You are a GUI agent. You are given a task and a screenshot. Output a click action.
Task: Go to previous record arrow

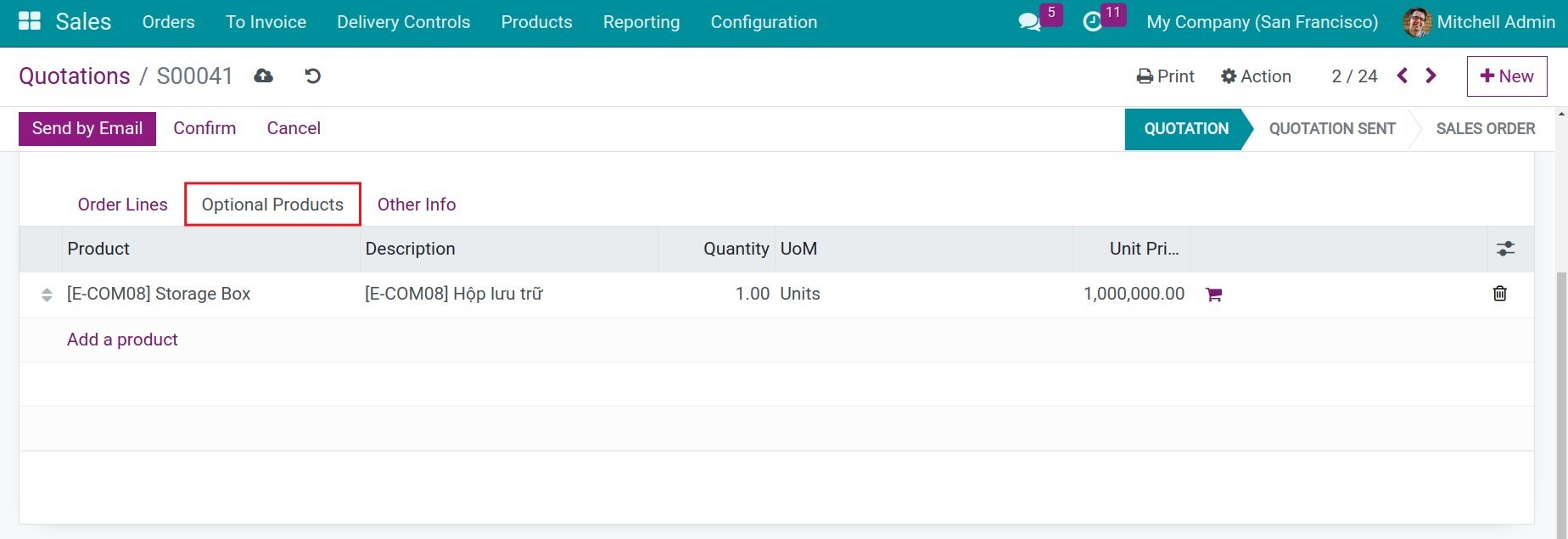[x=1403, y=76]
